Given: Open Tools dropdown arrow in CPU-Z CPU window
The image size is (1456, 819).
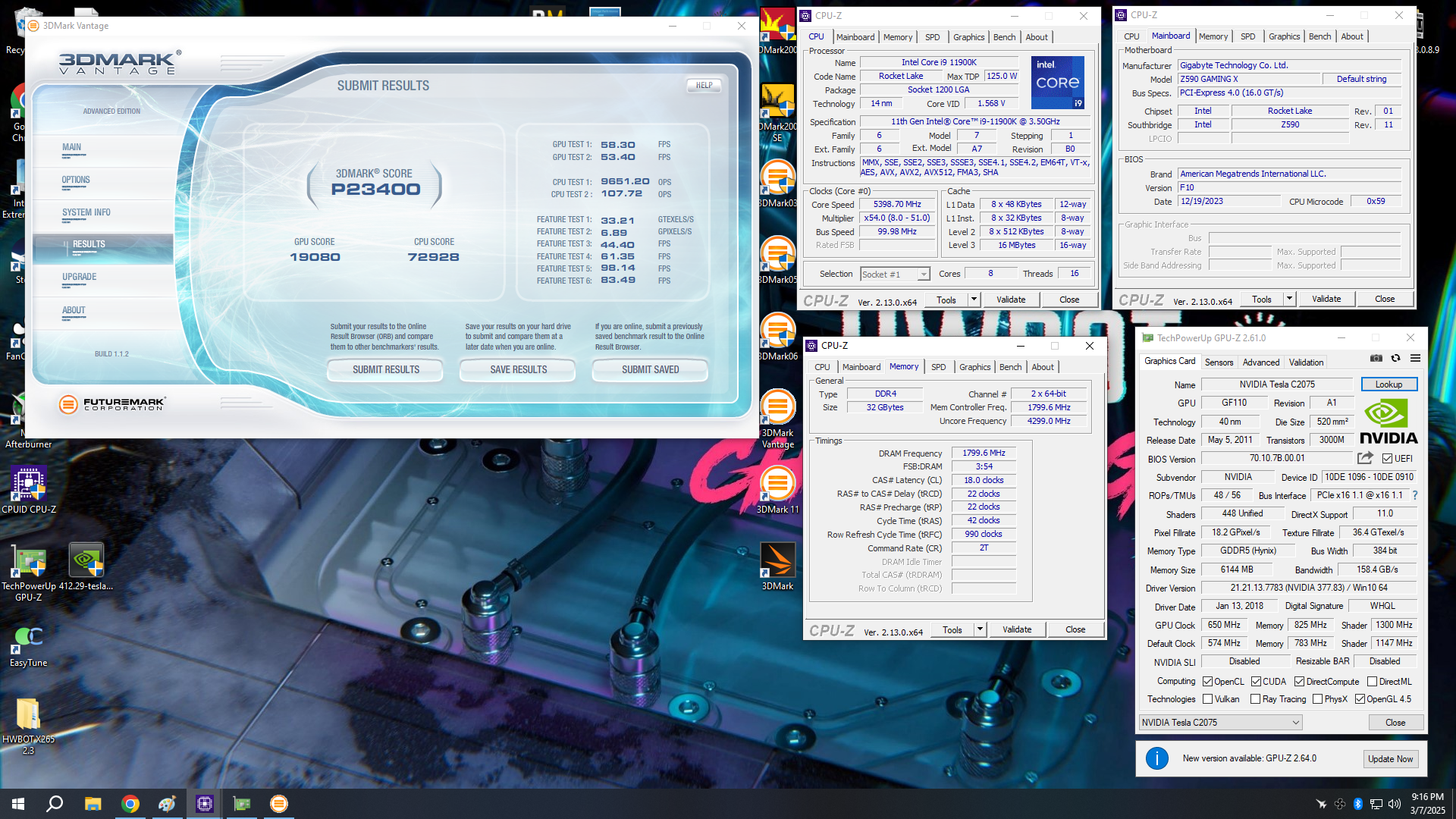Looking at the screenshot, I should 974,300.
